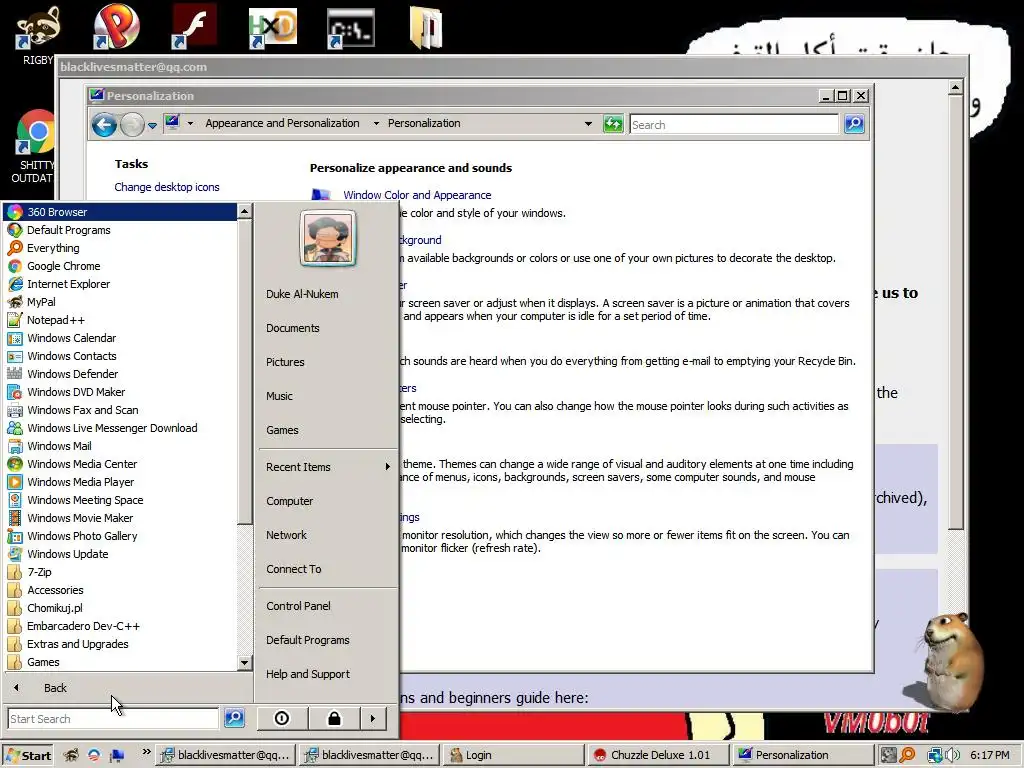
Task: Click the search magnifier in Personalization window
Action: pyautogui.click(x=854, y=123)
